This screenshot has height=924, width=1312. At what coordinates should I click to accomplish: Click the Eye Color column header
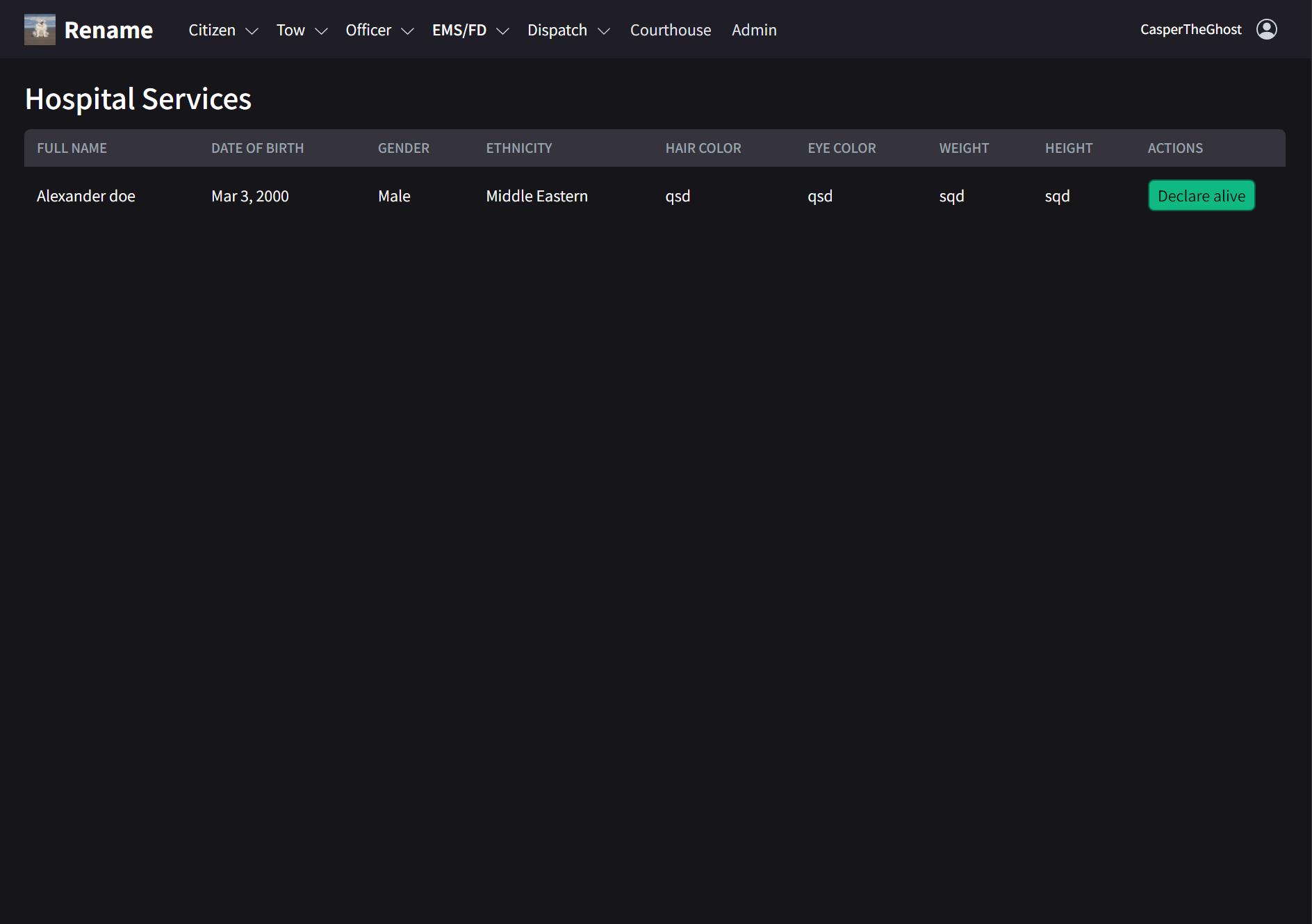coord(841,148)
